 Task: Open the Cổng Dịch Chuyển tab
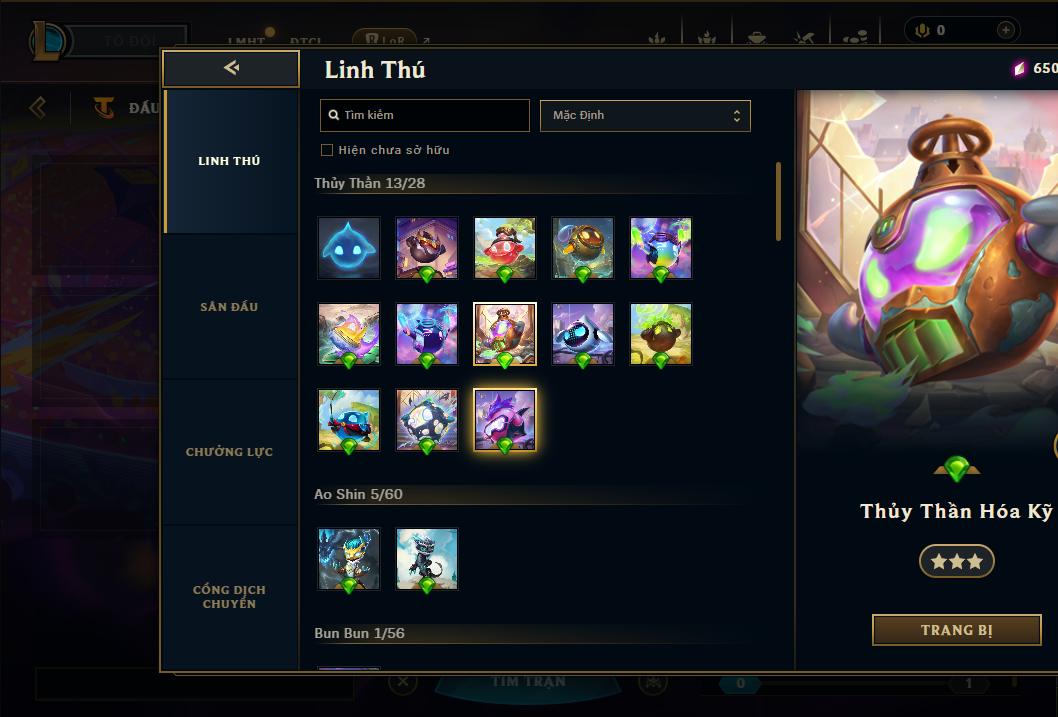click(x=229, y=597)
